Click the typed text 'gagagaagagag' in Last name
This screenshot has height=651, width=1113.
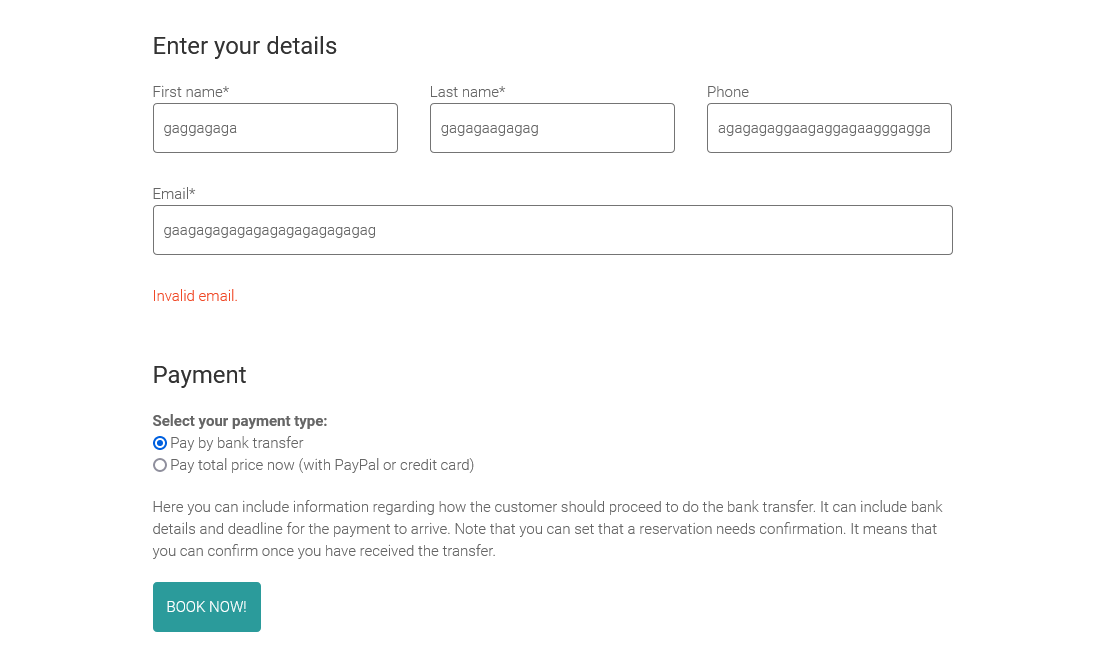[490, 128]
